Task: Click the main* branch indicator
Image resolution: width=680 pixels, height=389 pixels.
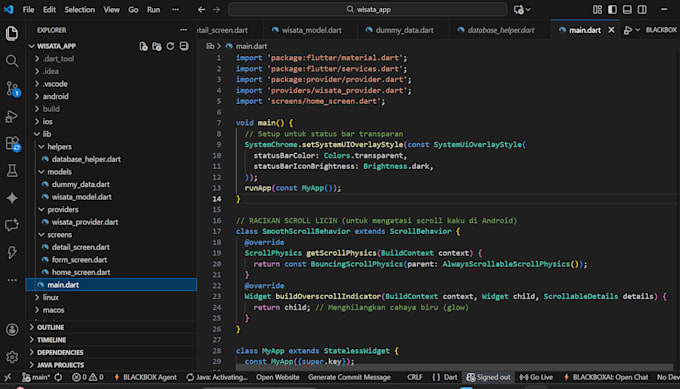Action: (x=36, y=377)
